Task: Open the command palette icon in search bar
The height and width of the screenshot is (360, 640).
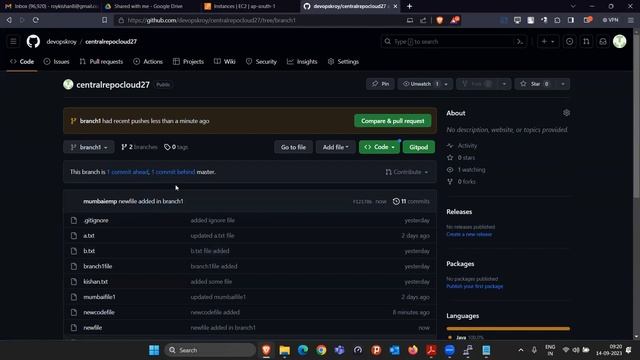Action: (x=520, y=42)
